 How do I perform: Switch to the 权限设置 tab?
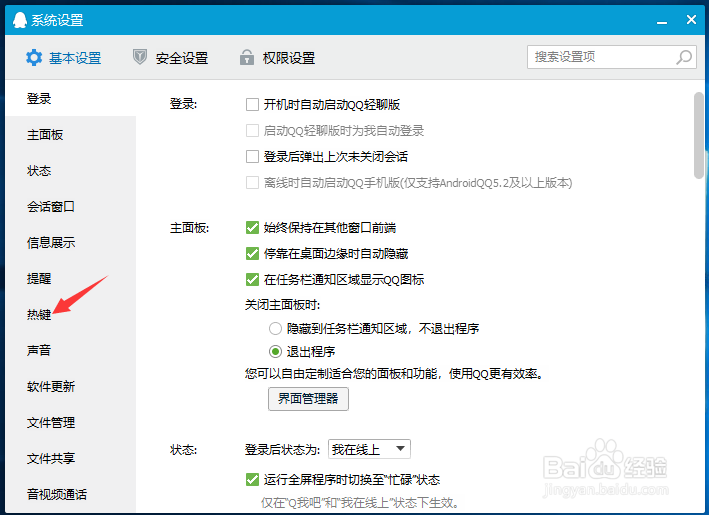pyautogui.click(x=277, y=58)
